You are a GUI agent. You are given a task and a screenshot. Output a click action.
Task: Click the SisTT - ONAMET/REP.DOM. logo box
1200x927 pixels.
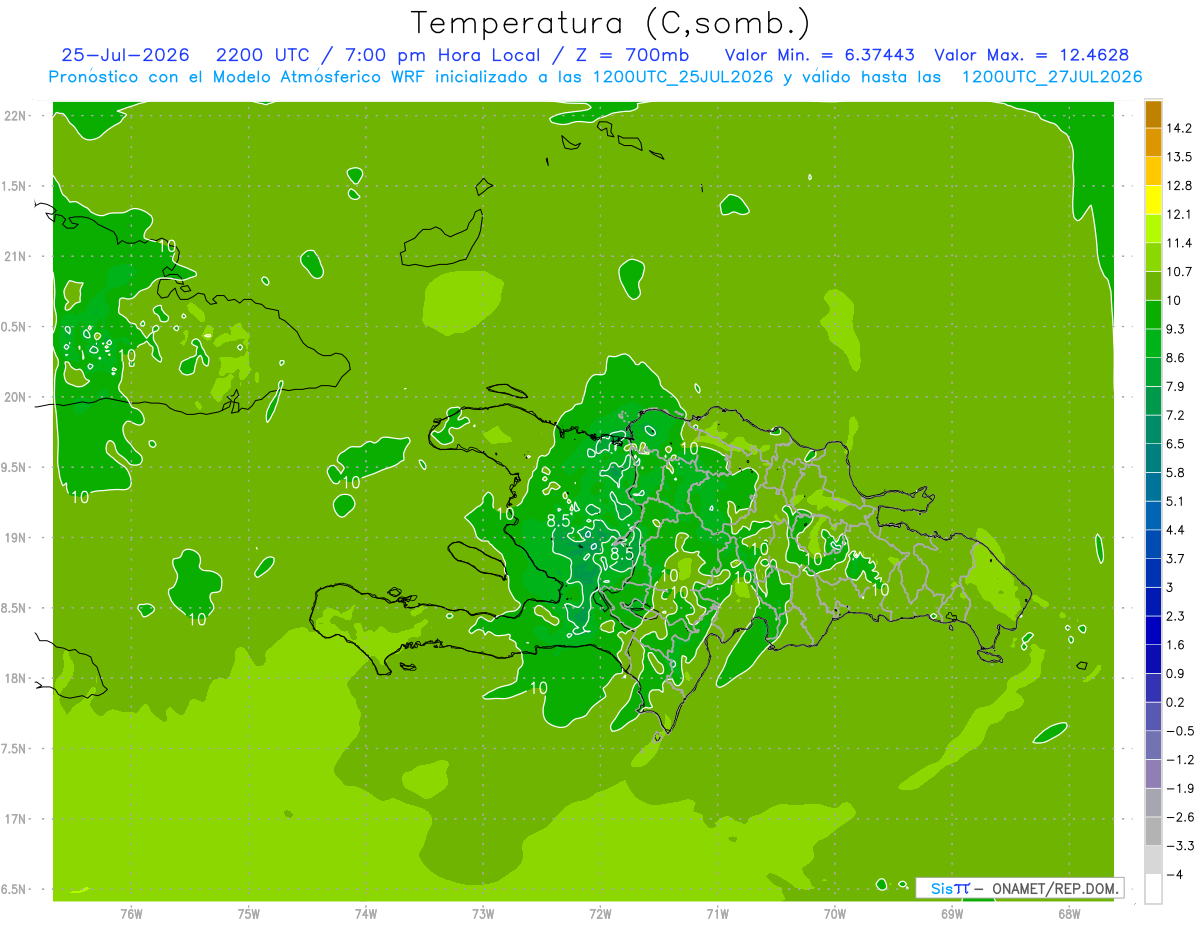click(x=1020, y=888)
